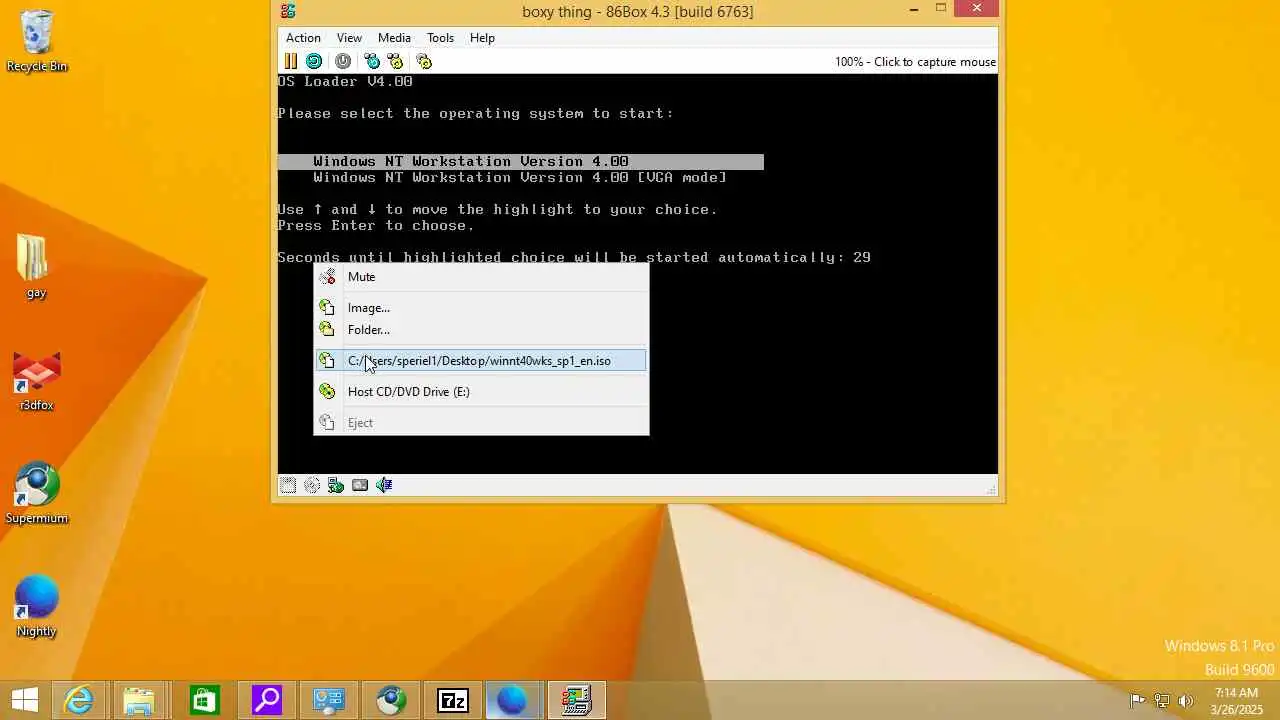Screen dimensions: 1280x720
Task: Select Folder... in the CD-ROM menu
Action: click(x=481, y=329)
